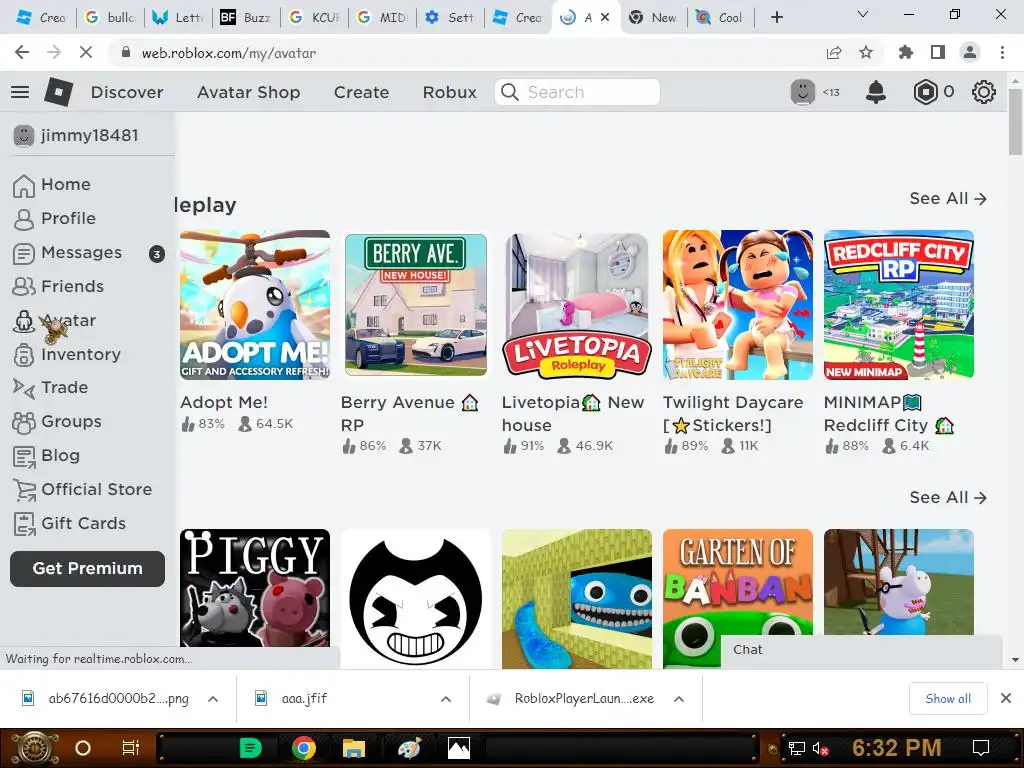
Task: Open the RobloxPlayerLauncher exe download options
Action: coord(679,699)
